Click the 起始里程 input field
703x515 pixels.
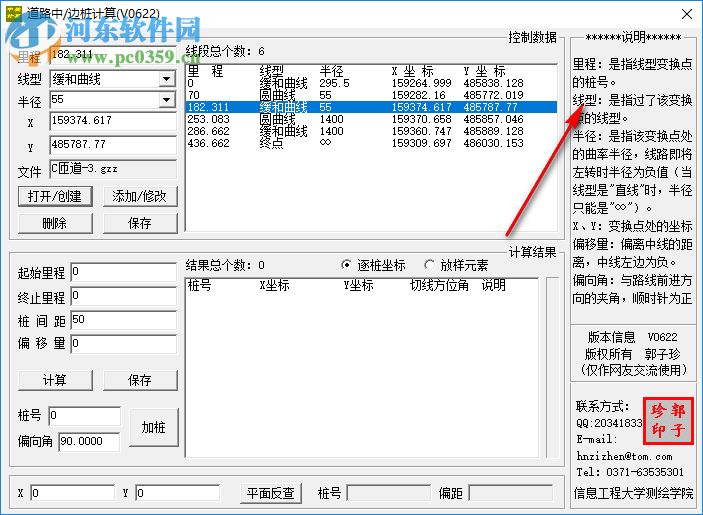[x=124, y=272]
